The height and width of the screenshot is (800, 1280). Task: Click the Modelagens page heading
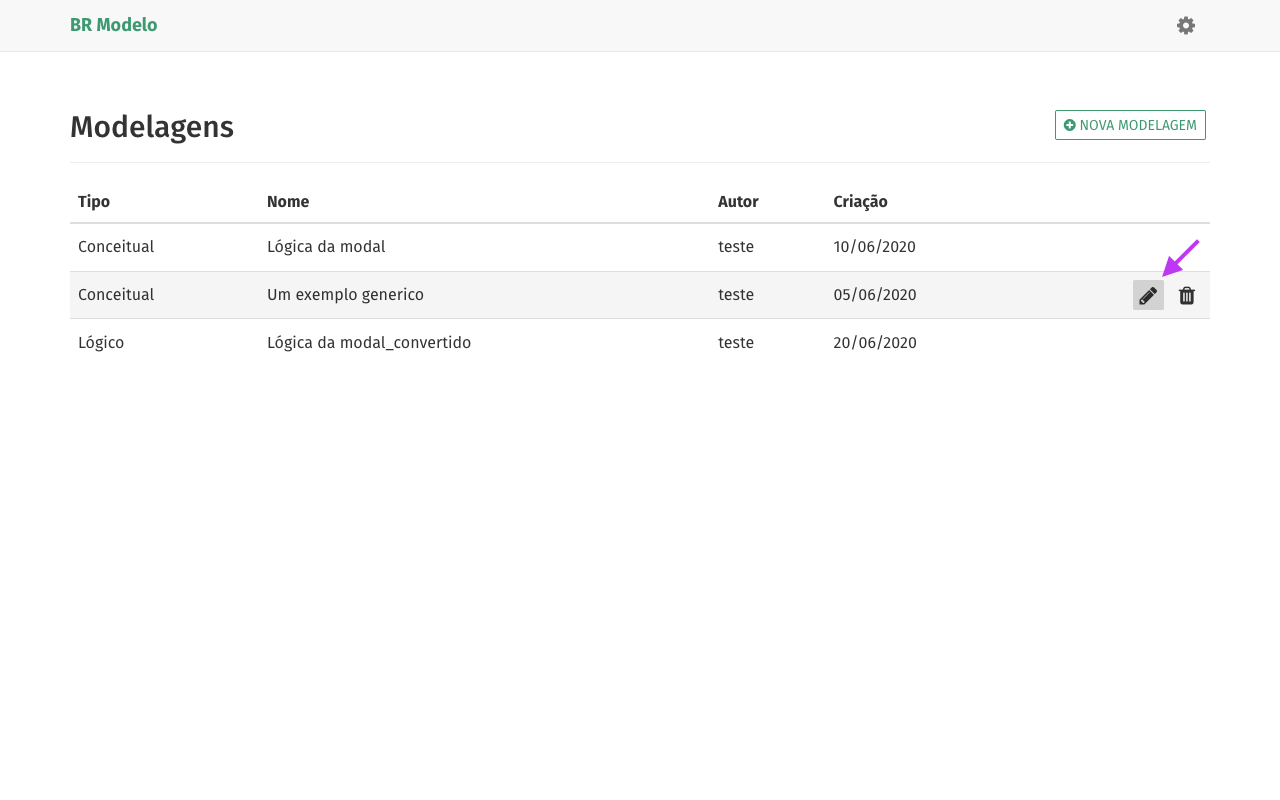(151, 127)
